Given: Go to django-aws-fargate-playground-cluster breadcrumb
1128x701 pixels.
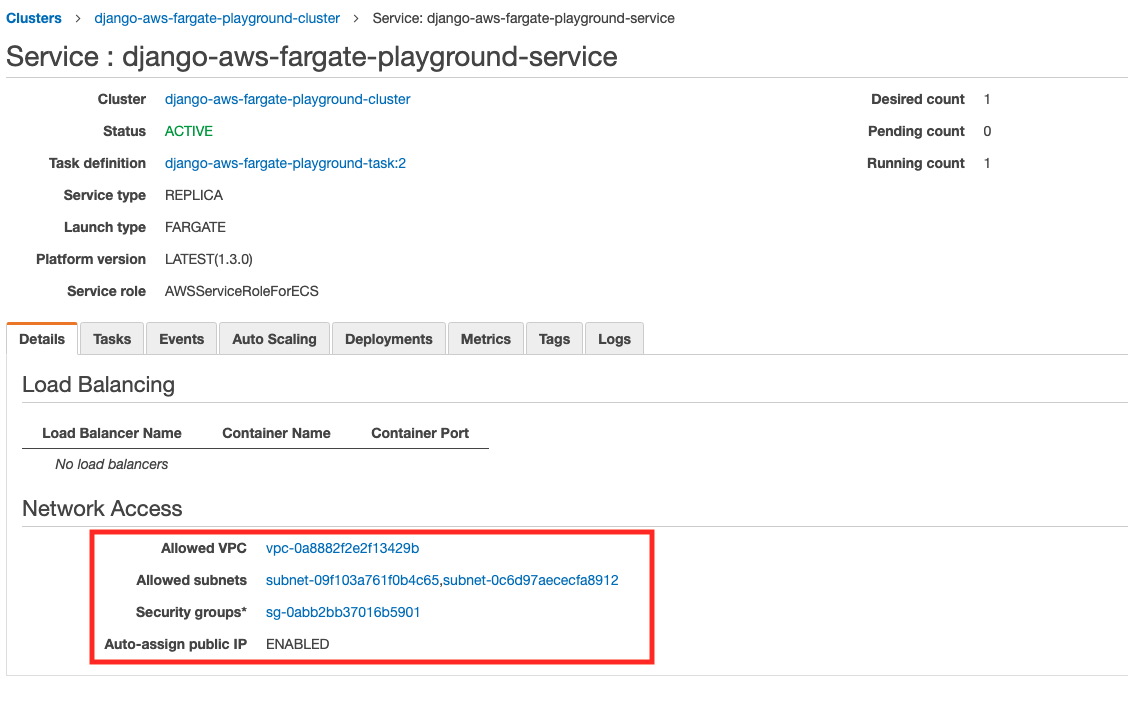Looking at the screenshot, I should coord(217,18).
